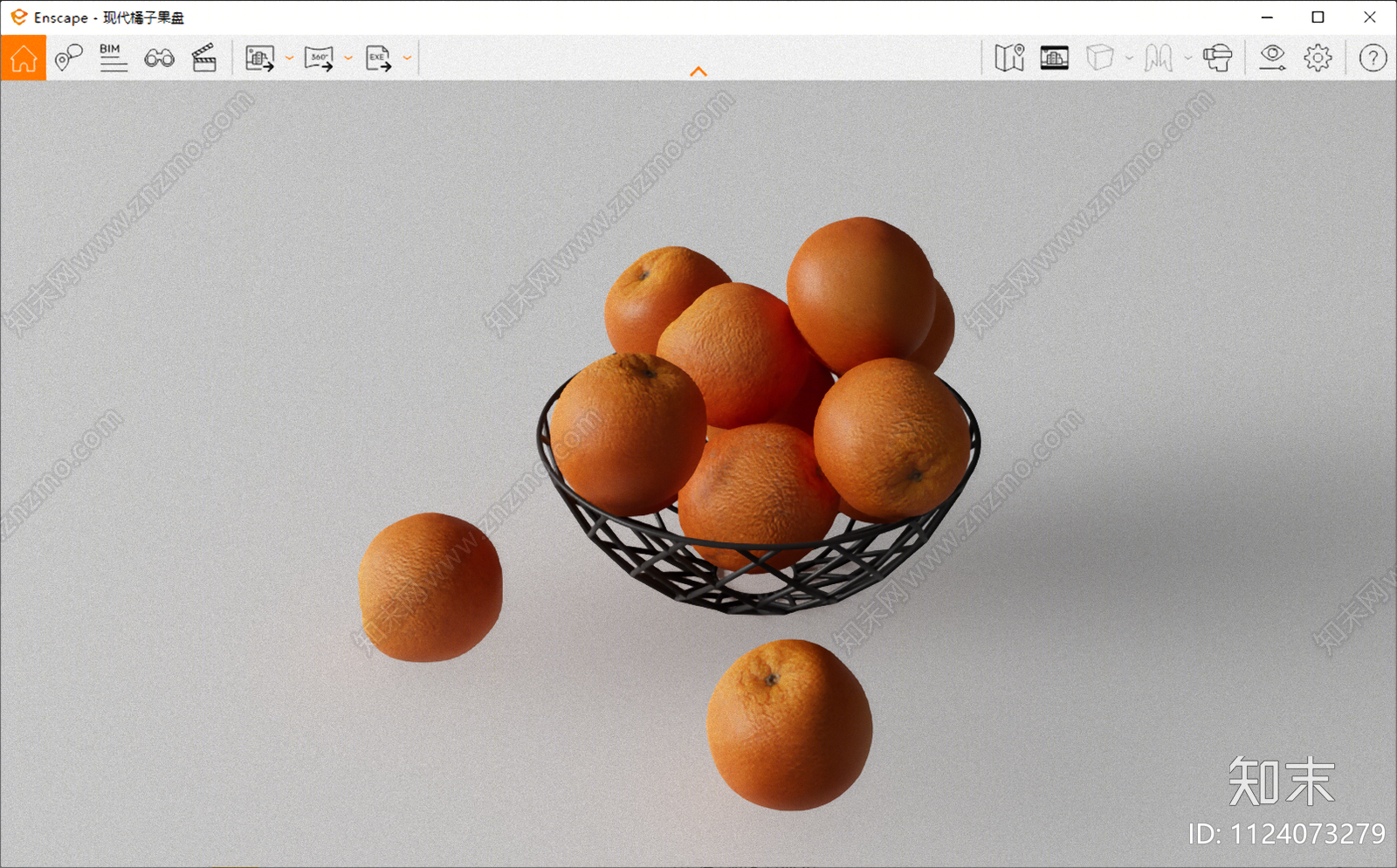Click the fly/walk wings mode icon
The width and height of the screenshot is (1397, 868).
(1159, 59)
